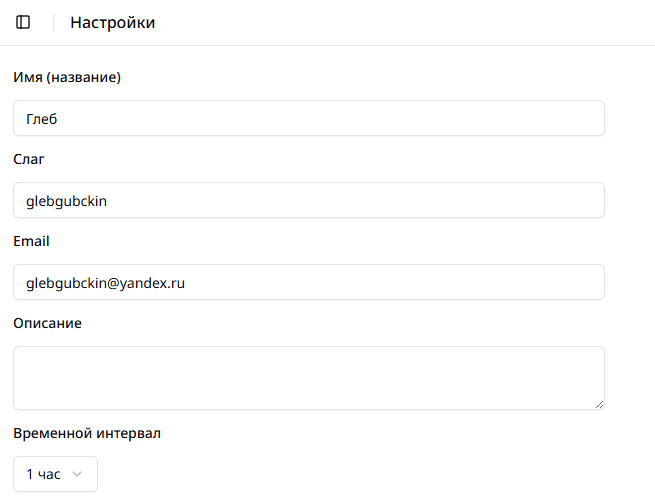Image resolution: width=655 pixels, height=504 pixels.
Task: Click the glebgubckin text in slug field
Action: click(66, 200)
